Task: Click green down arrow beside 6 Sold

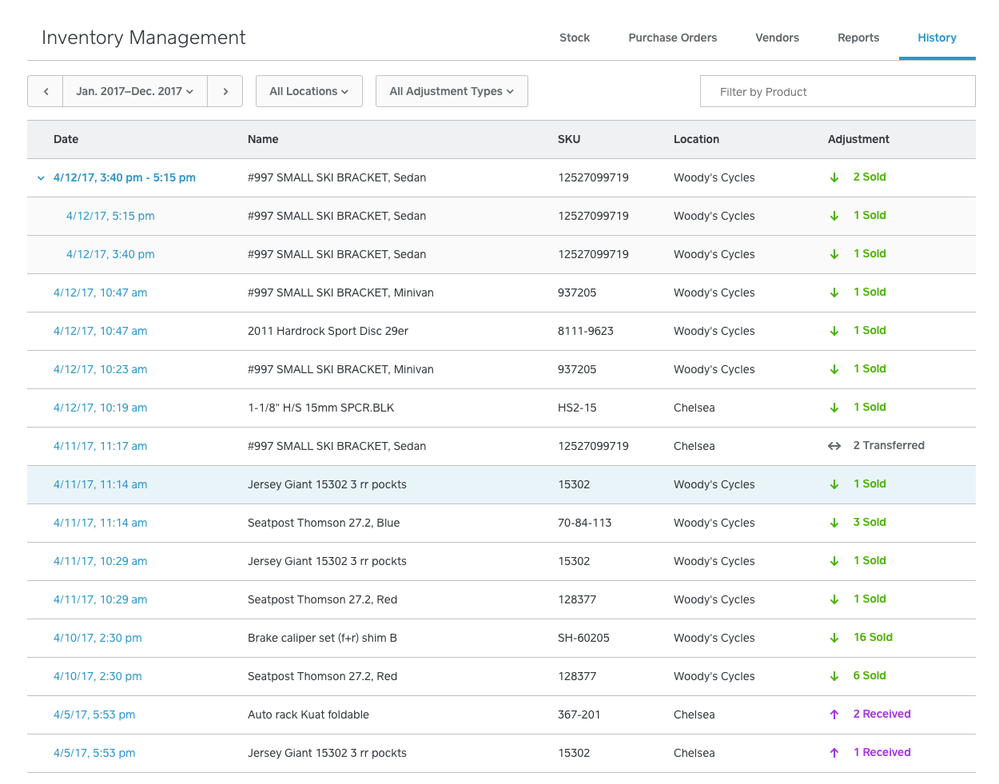Action: coord(834,676)
